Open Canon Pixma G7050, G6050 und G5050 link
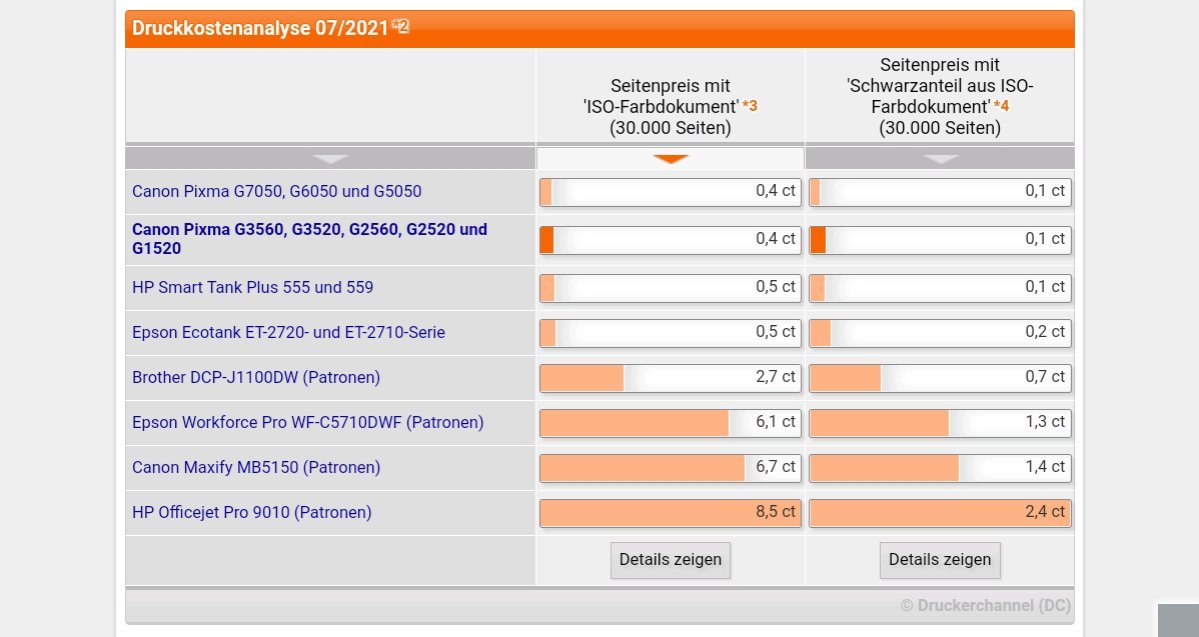This screenshot has height=637, width=1199. 277,191
